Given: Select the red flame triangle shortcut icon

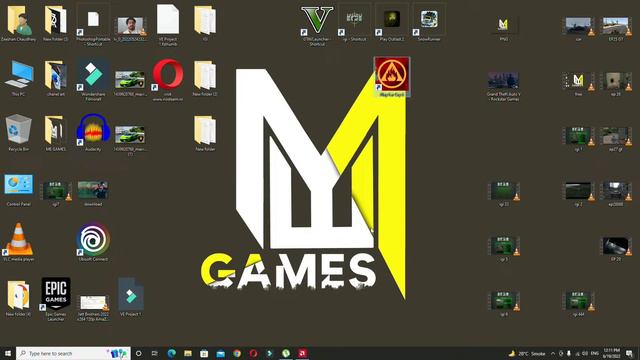Looking at the screenshot, I should [x=392, y=77].
